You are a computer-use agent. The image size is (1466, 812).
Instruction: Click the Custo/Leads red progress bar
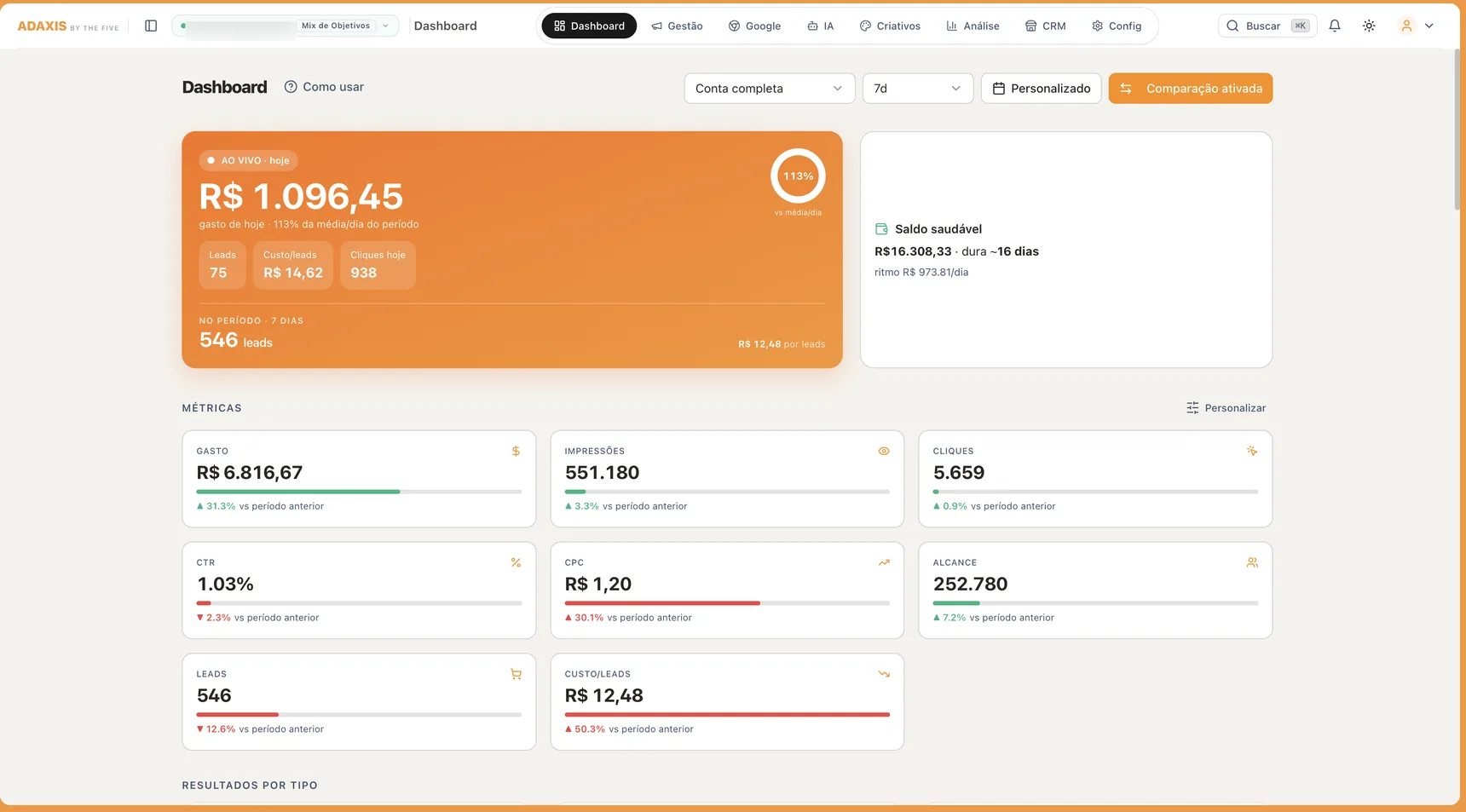(727, 715)
